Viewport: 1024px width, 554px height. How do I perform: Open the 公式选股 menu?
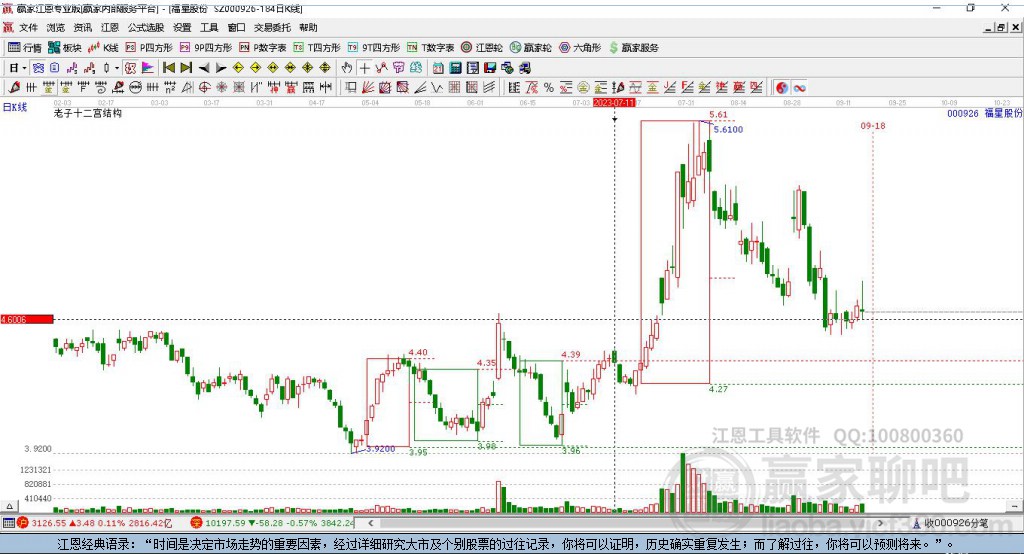pyautogui.click(x=146, y=27)
